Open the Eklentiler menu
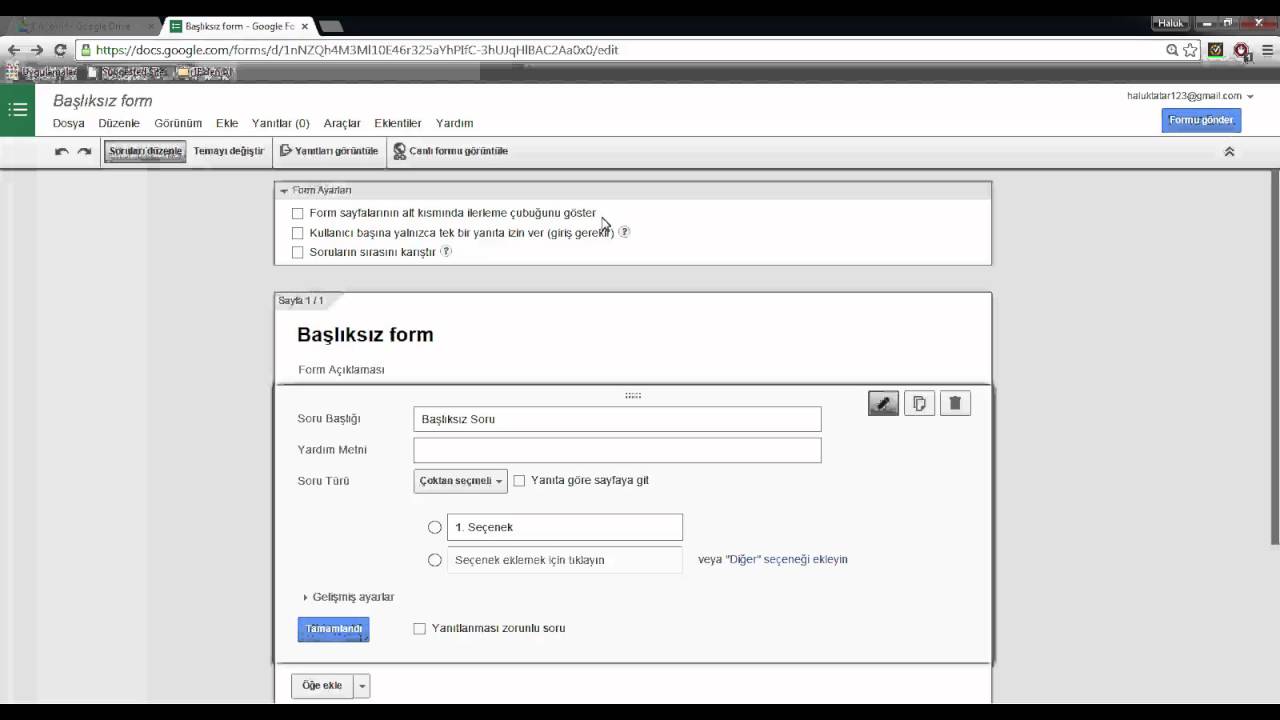 [398, 123]
